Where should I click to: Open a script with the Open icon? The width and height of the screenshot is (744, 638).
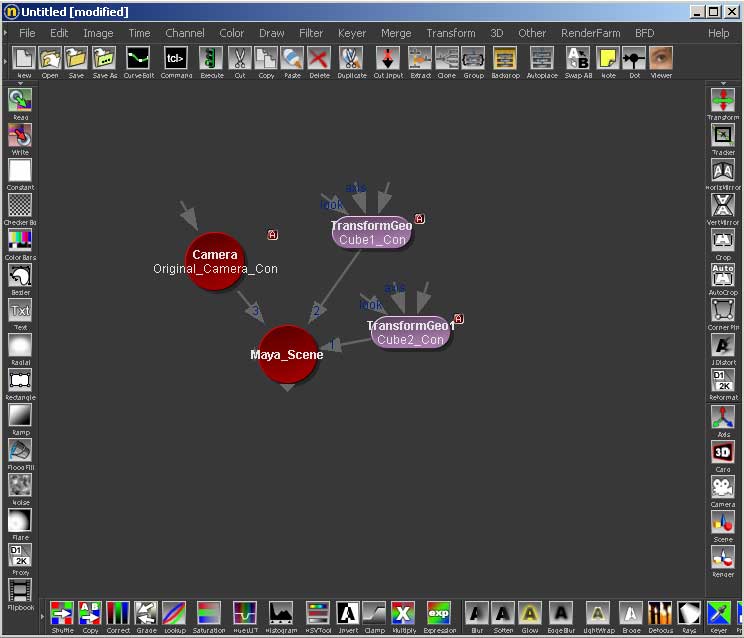pyautogui.click(x=50, y=59)
